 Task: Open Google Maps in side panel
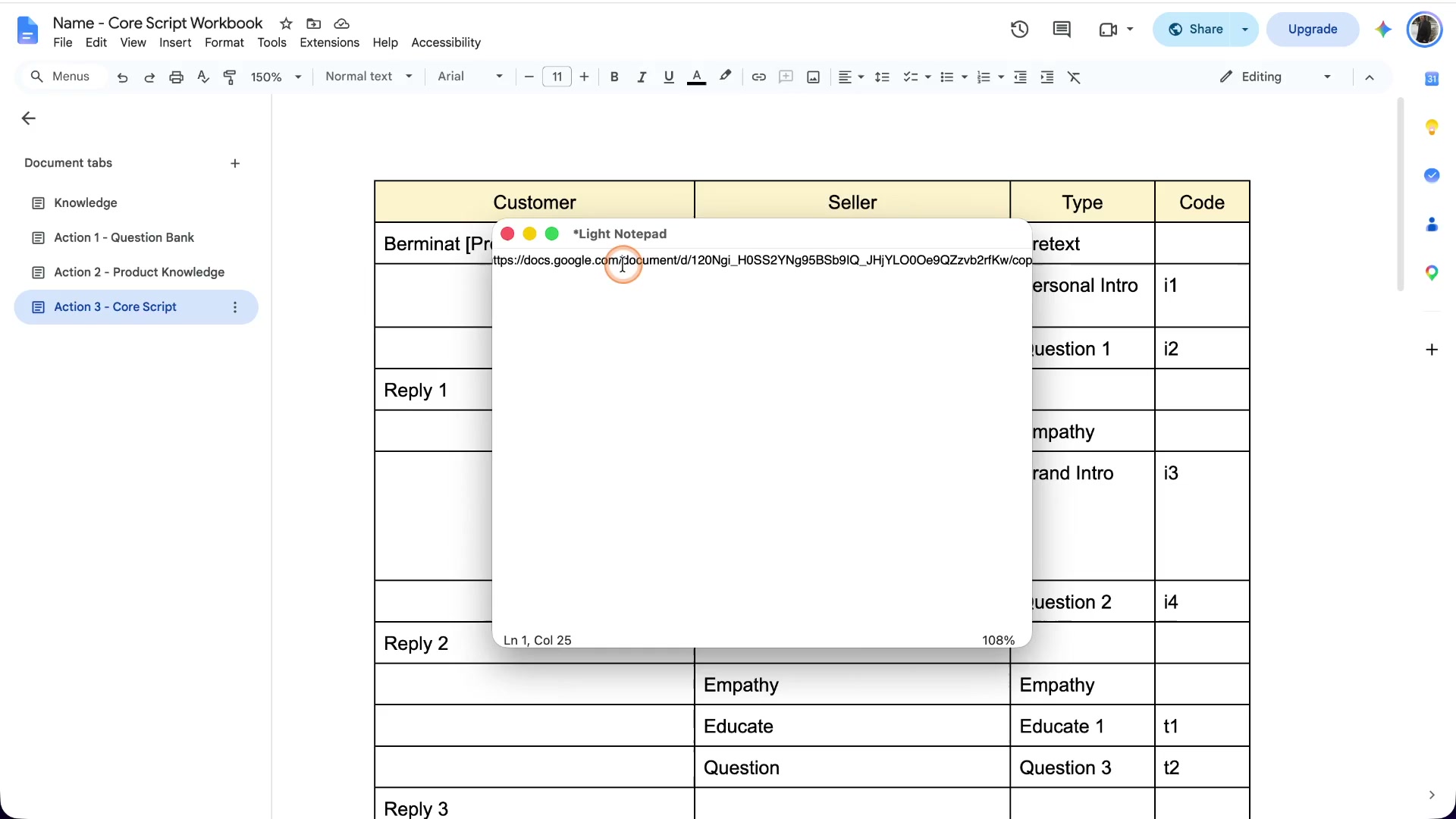[x=1432, y=273]
